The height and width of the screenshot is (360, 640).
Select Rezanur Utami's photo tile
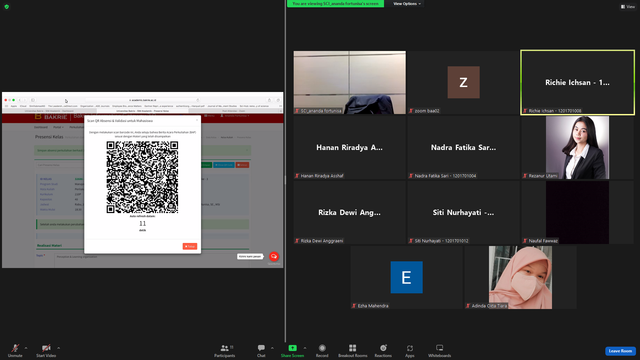[578, 147]
